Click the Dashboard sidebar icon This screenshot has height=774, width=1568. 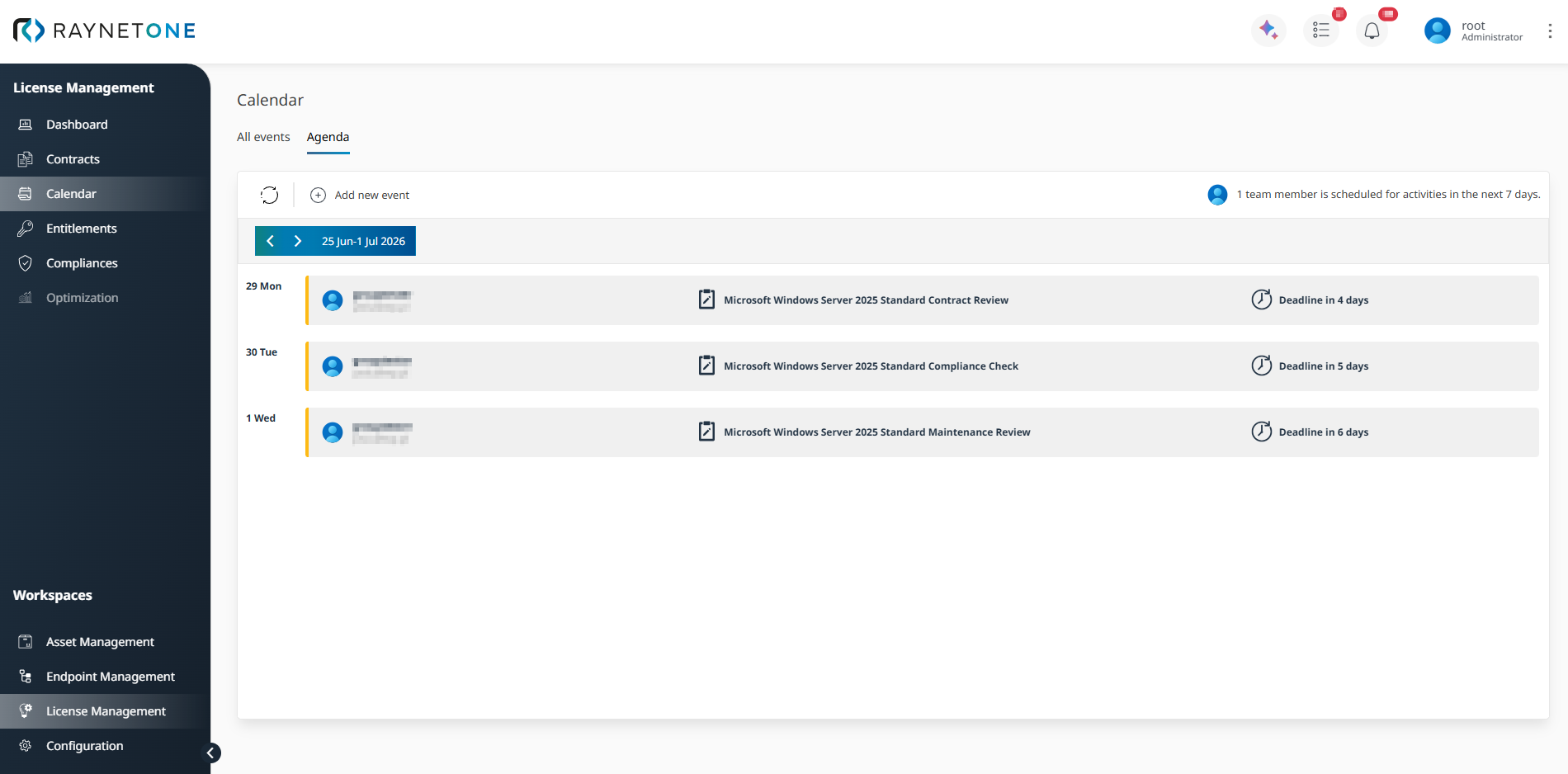(x=26, y=125)
